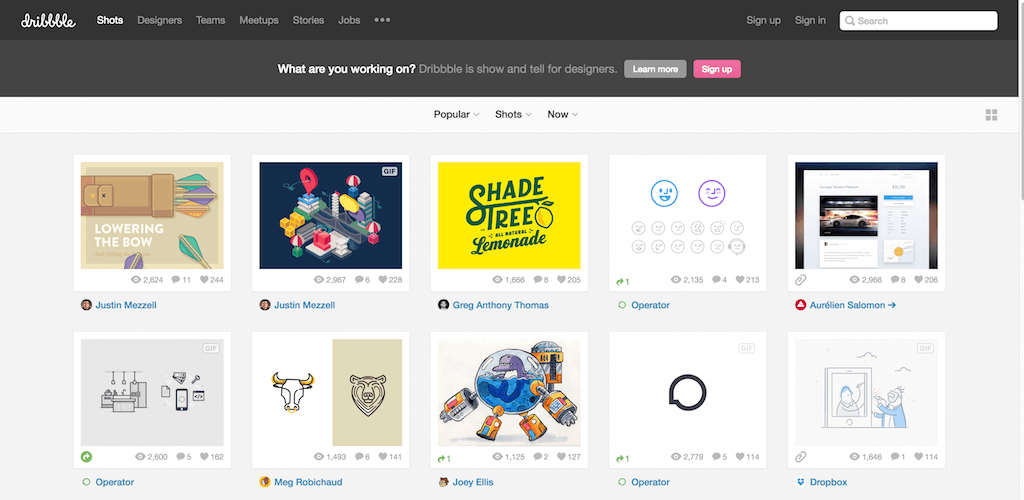Viewport: 1024px width, 500px height.
Task: Open the dolphin robot illustration thumbnail
Action: [509, 392]
